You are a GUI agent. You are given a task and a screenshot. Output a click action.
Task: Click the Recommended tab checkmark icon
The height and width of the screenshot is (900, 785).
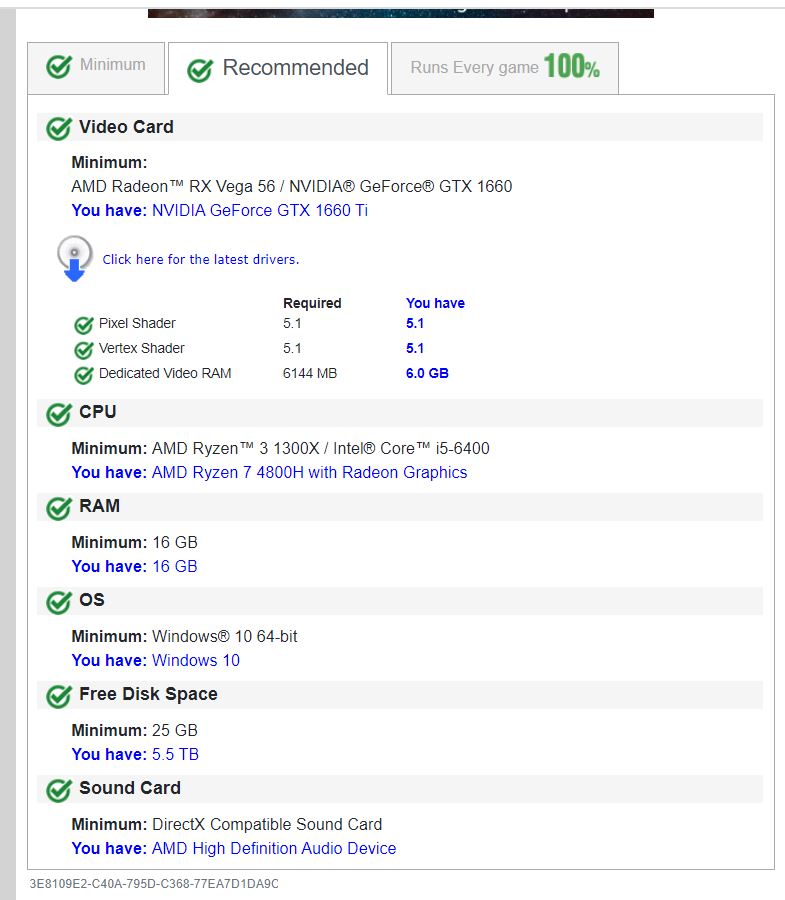(x=200, y=71)
